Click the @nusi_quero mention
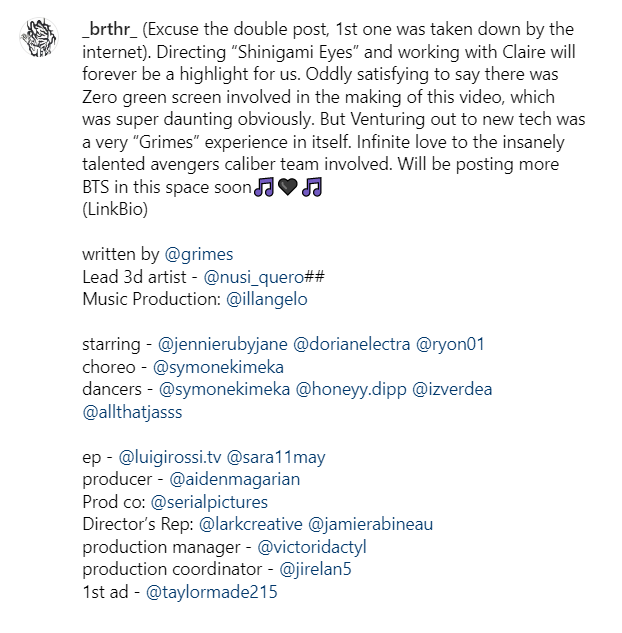The width and height of the screenshot is (622, 633). pos(254,277)
